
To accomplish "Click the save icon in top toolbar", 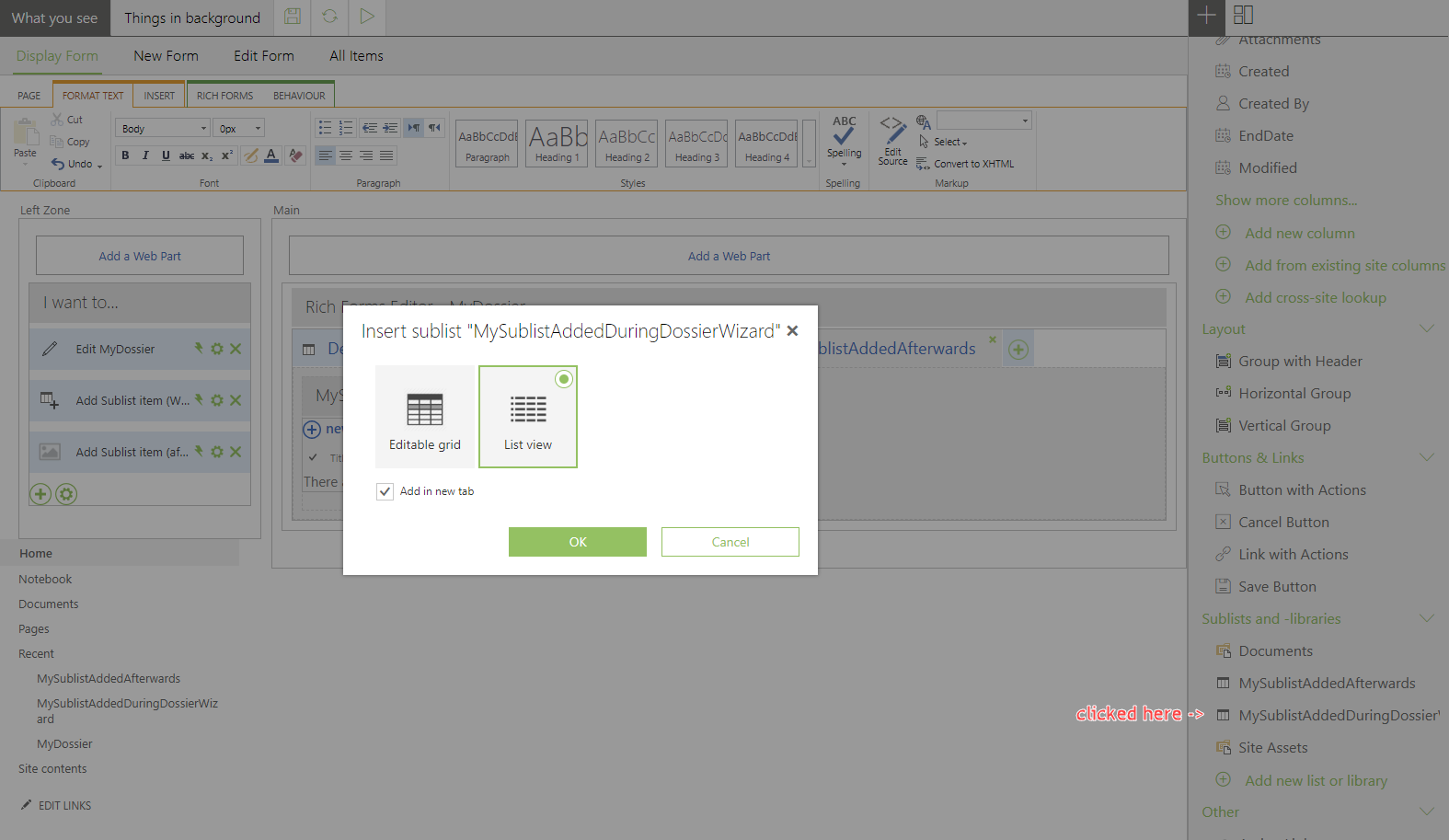I will (x=293, y=17).
